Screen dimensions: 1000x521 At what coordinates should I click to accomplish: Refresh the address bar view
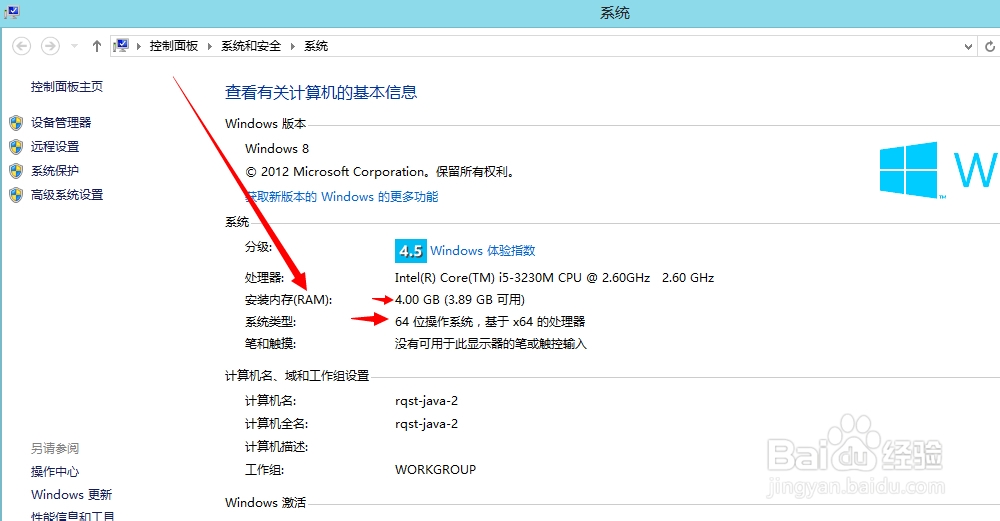point(989,46)
